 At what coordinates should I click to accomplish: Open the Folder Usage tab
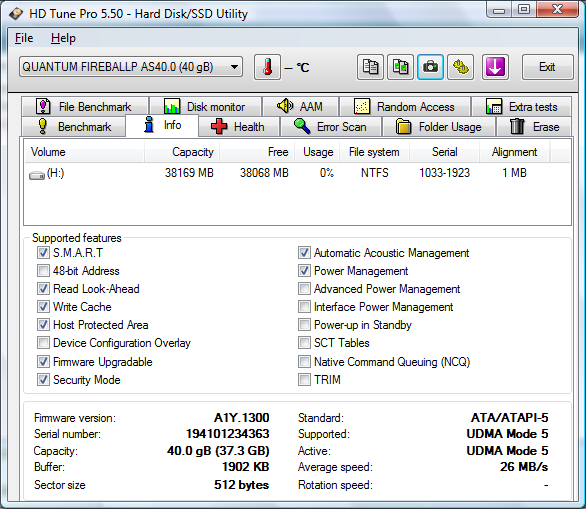pos(439,127)
